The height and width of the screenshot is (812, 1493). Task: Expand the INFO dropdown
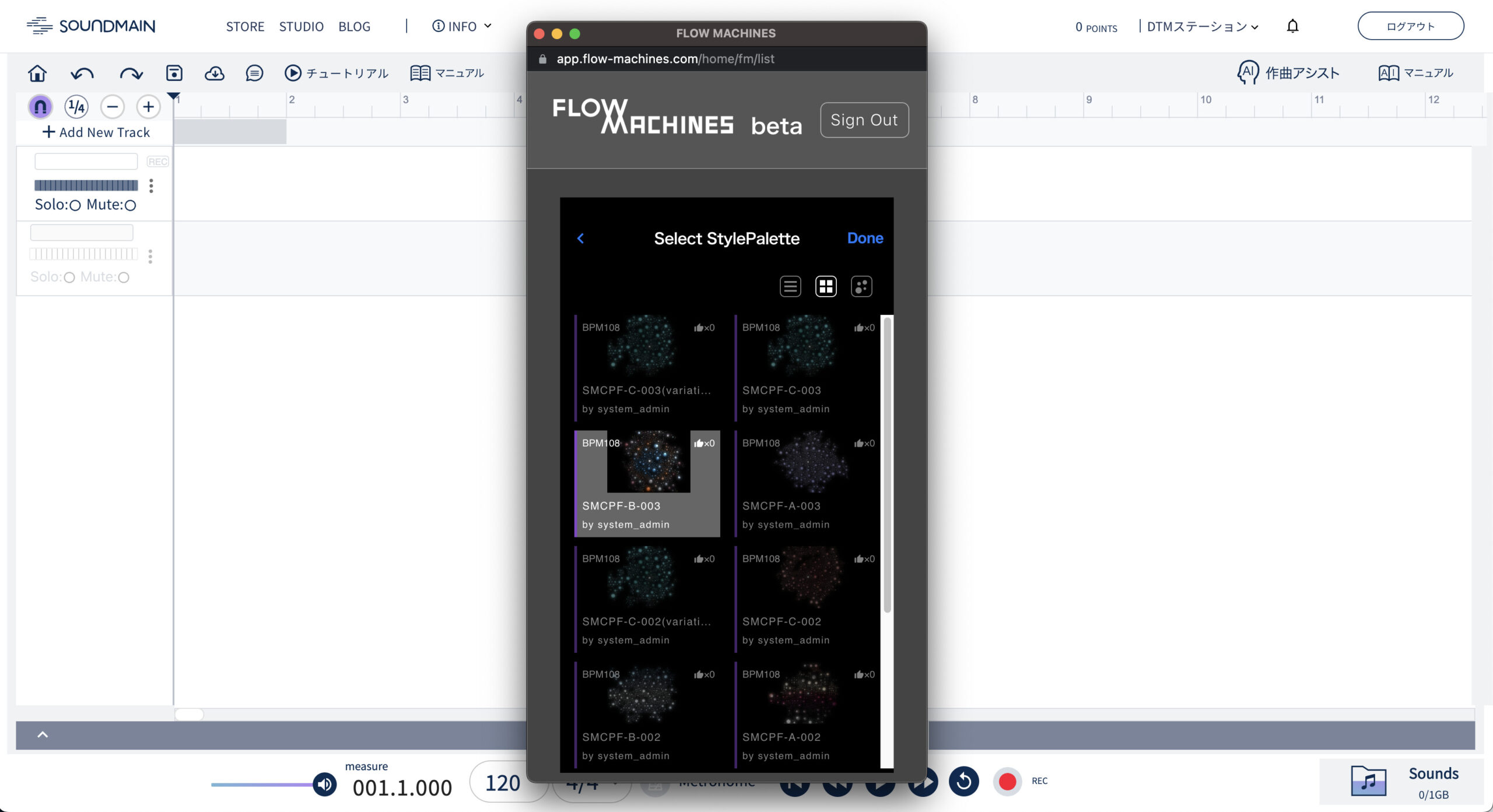pos(462,26)
